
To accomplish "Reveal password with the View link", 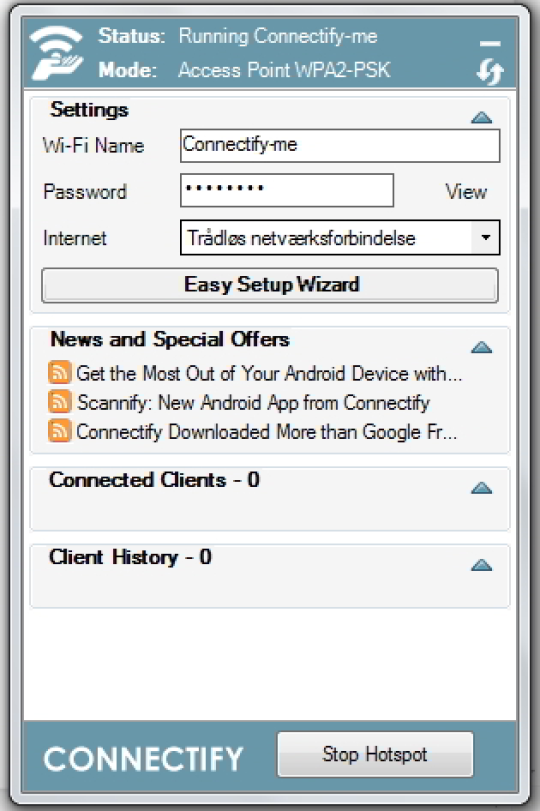I will (466, 192).
